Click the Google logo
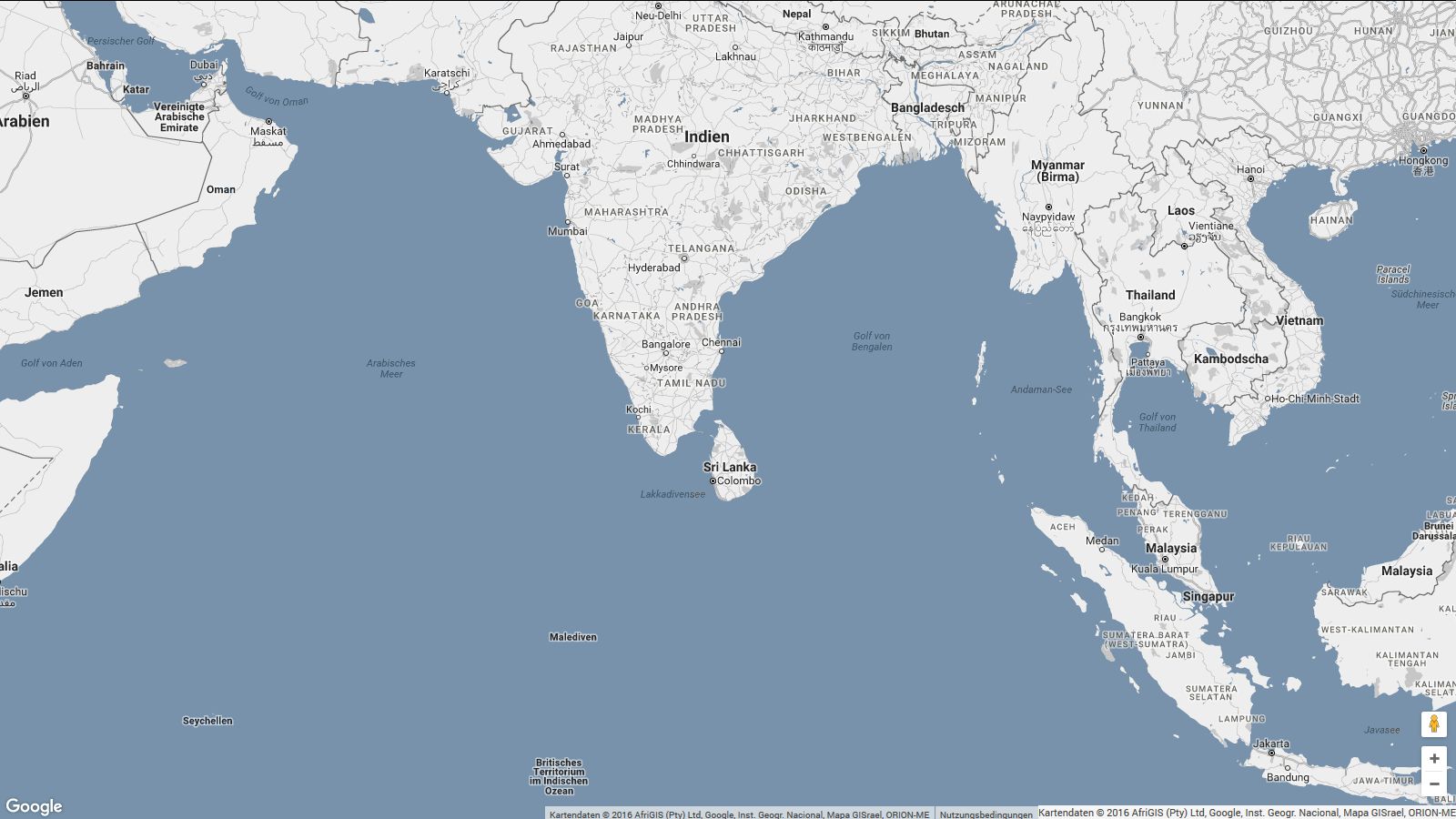Screen dimensions: 1456x819 34,806
